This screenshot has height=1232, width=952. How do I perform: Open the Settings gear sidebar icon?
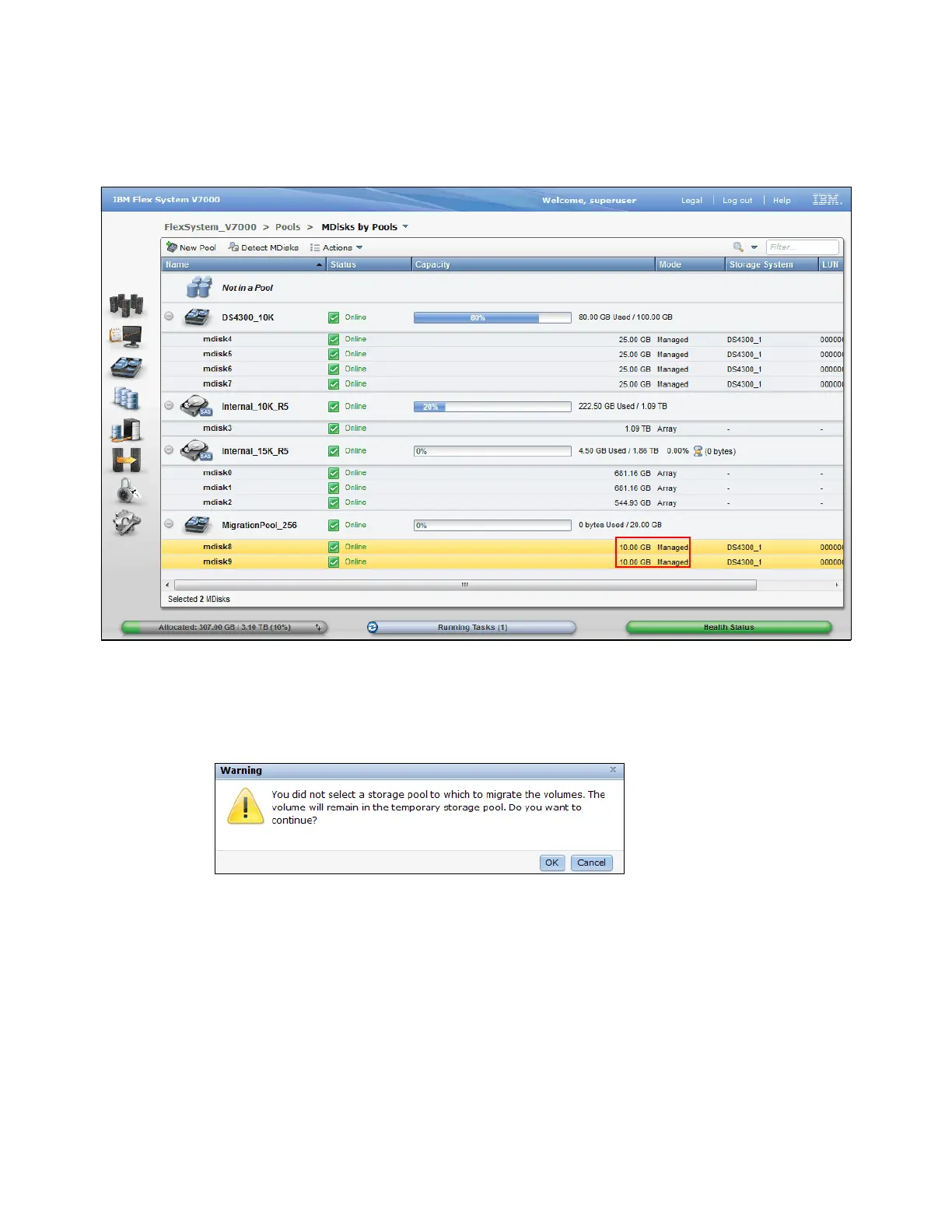point(127,522)
